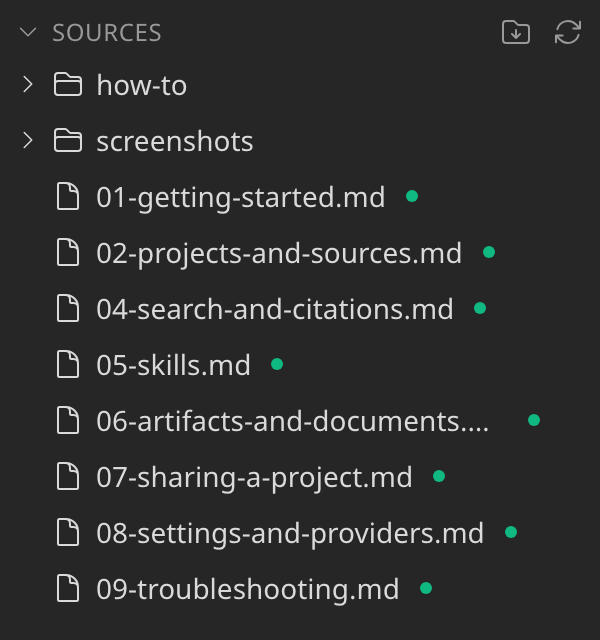Click green status dot of 04-search-and-citations.md
The image size is (600, 640).
[x=480, y=308]
